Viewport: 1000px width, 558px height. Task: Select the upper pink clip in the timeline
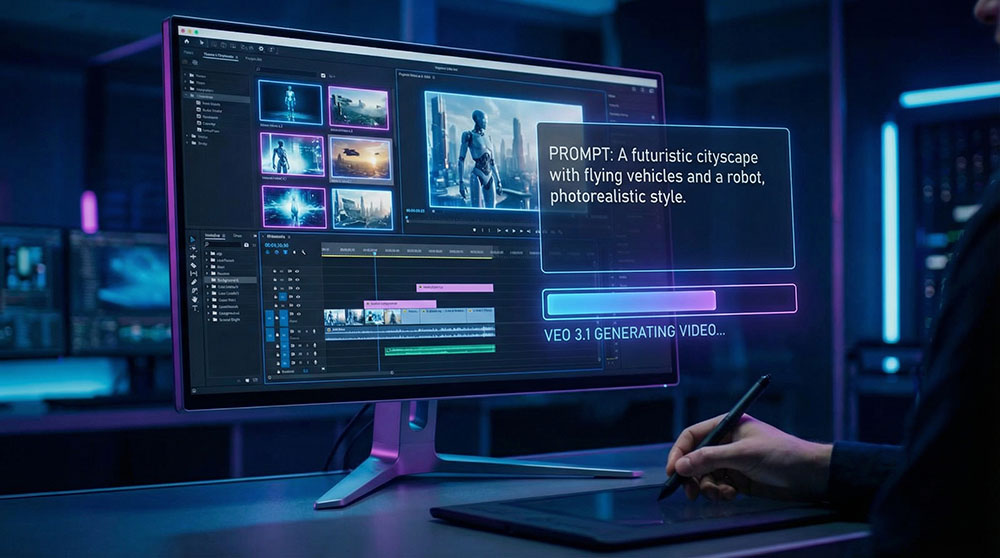[455, 288]
